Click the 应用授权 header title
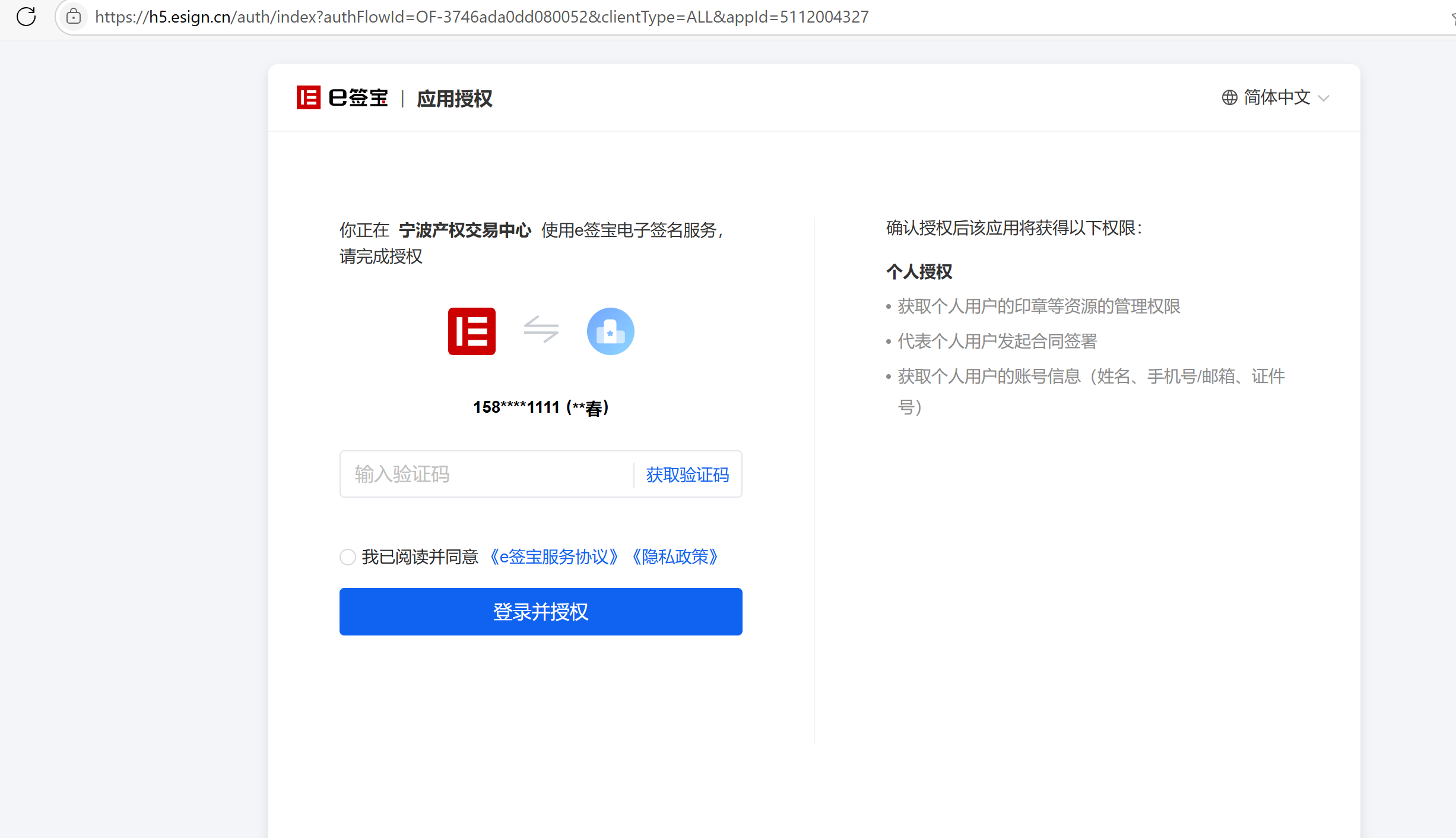Screen dimensions: 1456x838 pyautogui.click(x=455, y=99)
